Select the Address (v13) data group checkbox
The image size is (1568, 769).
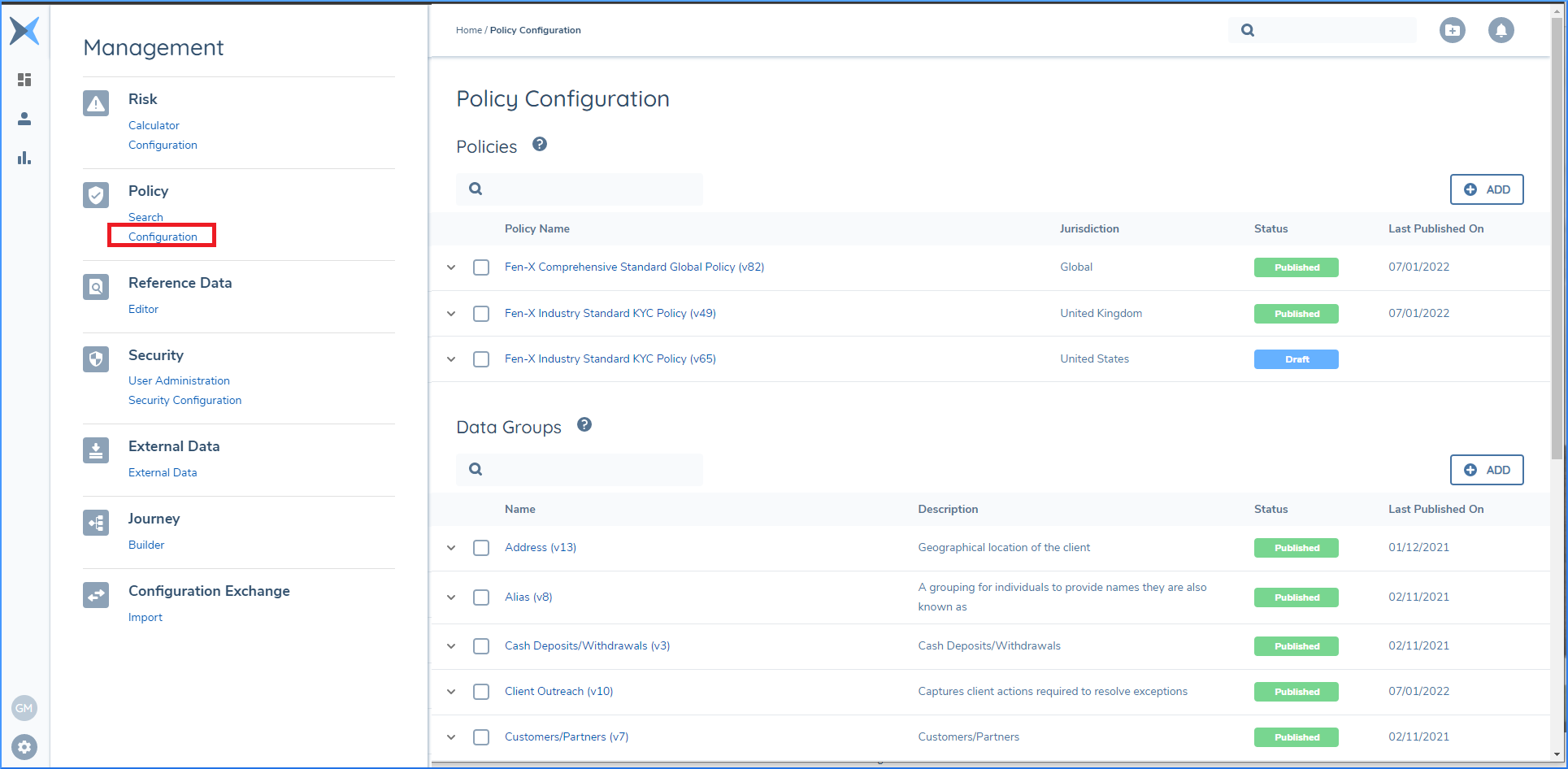(481, 548)
